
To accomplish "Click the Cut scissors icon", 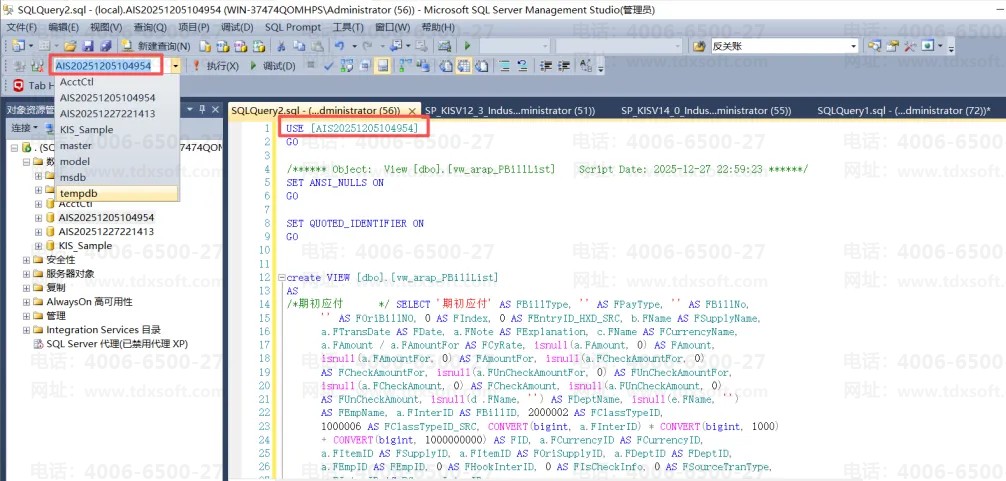I will (283, 46).
